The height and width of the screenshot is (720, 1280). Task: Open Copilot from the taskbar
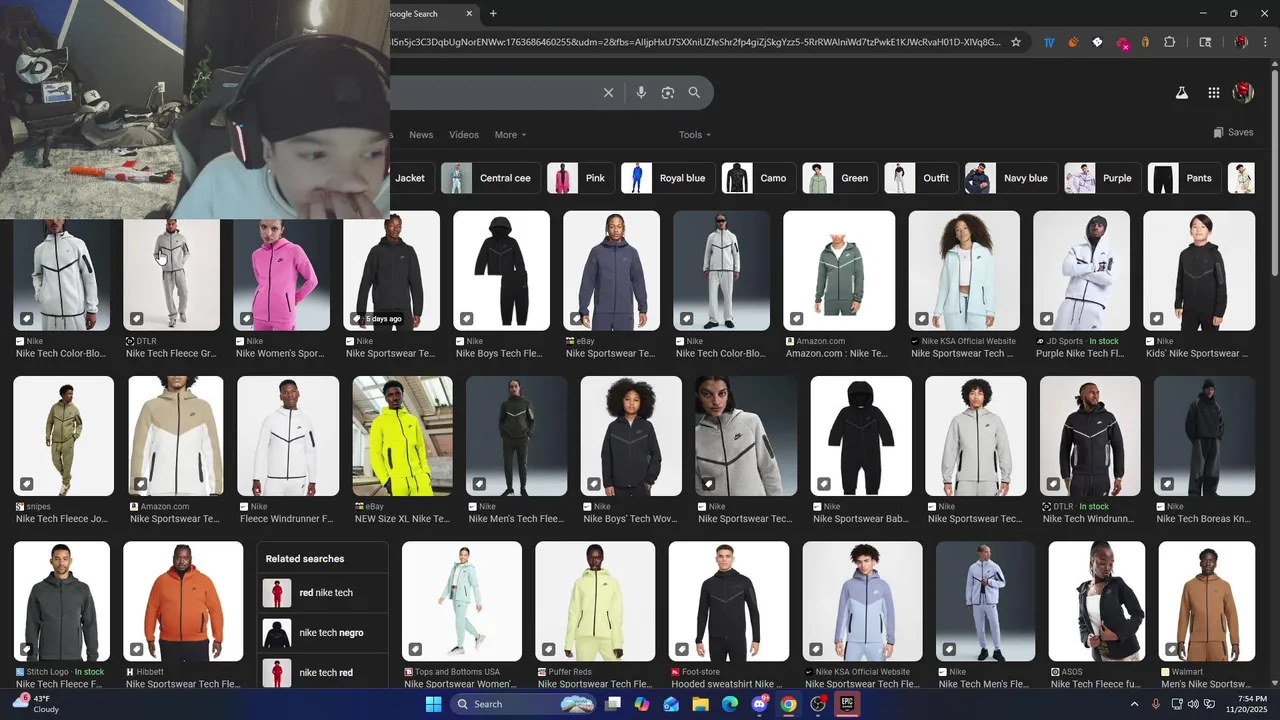pos(641,704)
